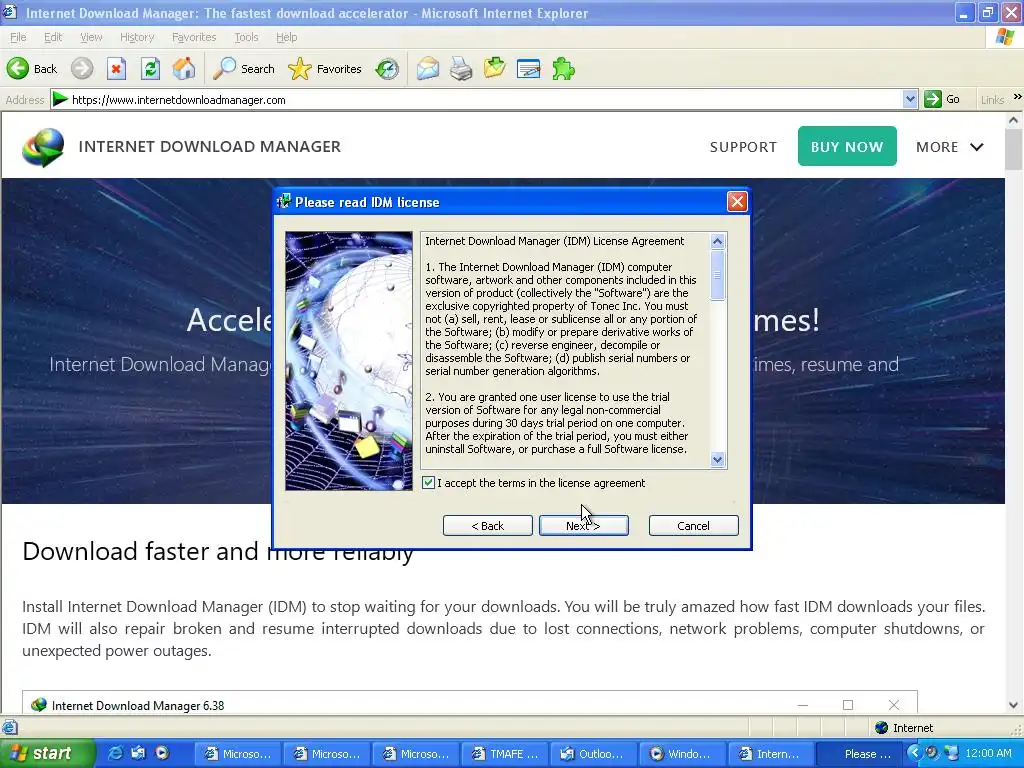Click the Next button in the license dialog

click(584, 526)
